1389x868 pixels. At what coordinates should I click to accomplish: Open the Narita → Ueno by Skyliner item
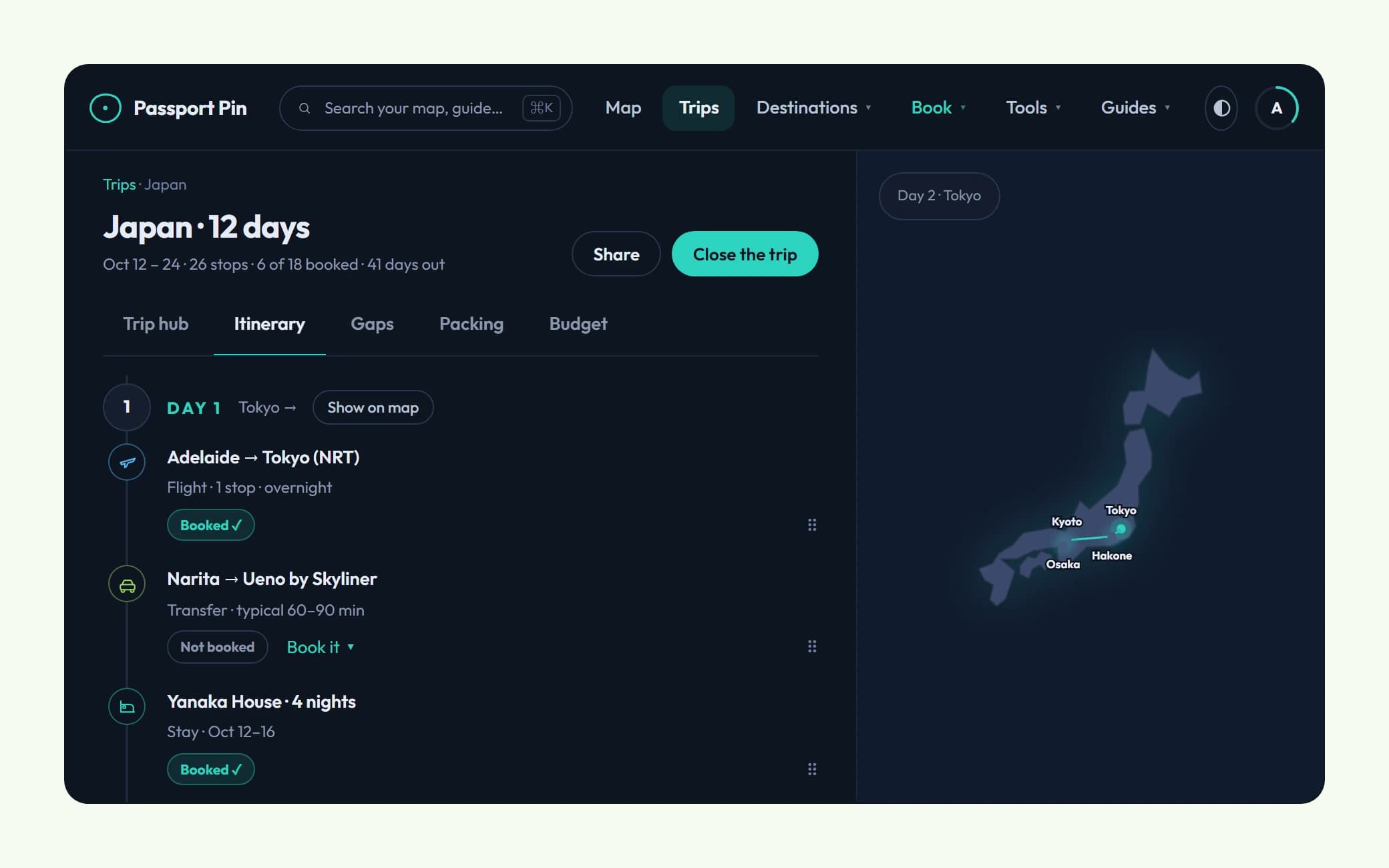pos(272,579)
